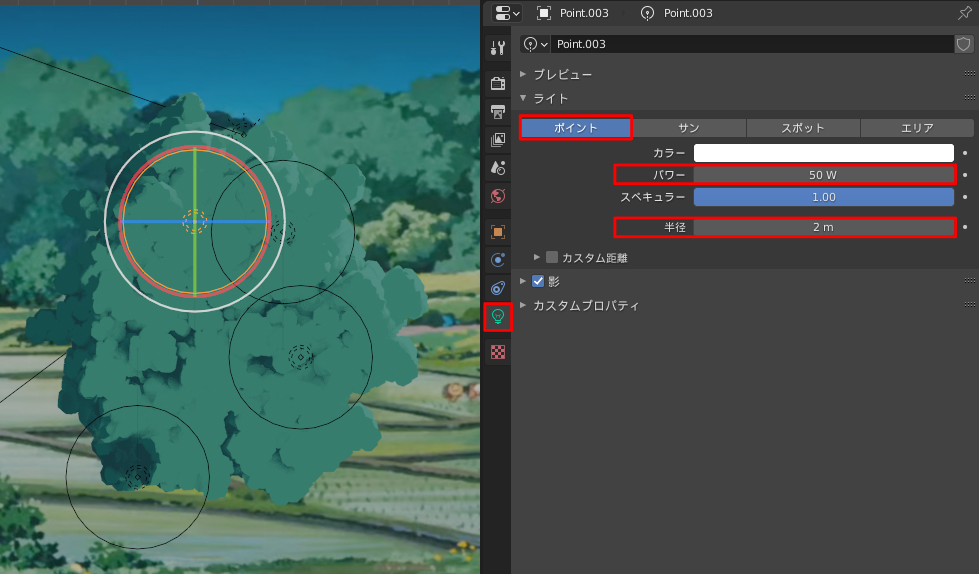Open the properties editor type dropdown

coord(506,13)
